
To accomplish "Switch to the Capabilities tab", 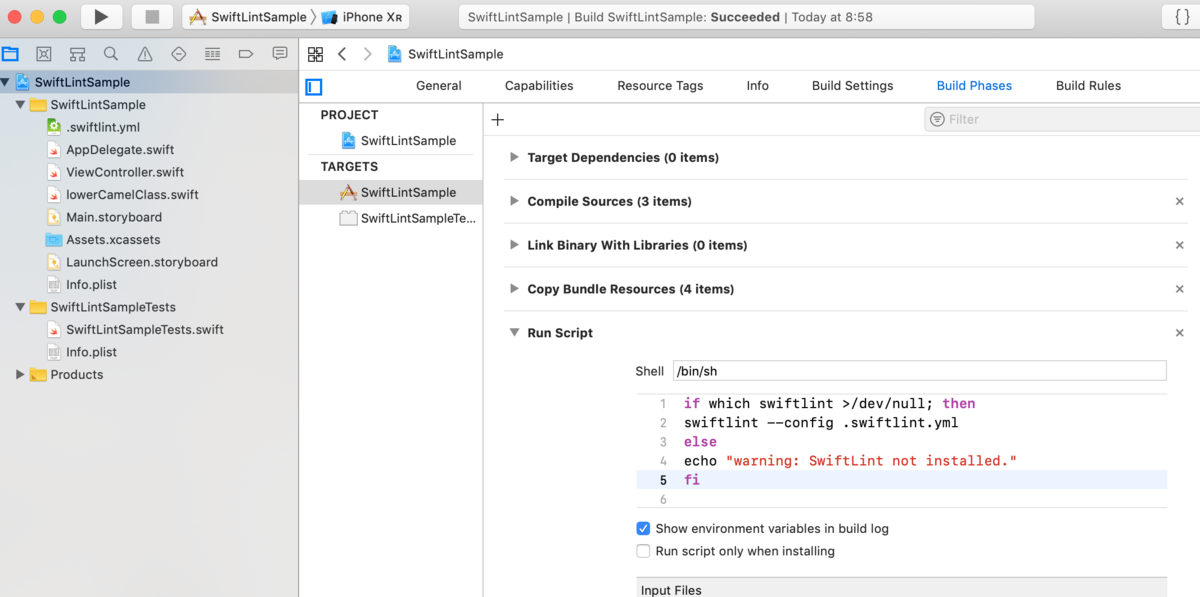I will coord(539,86).
